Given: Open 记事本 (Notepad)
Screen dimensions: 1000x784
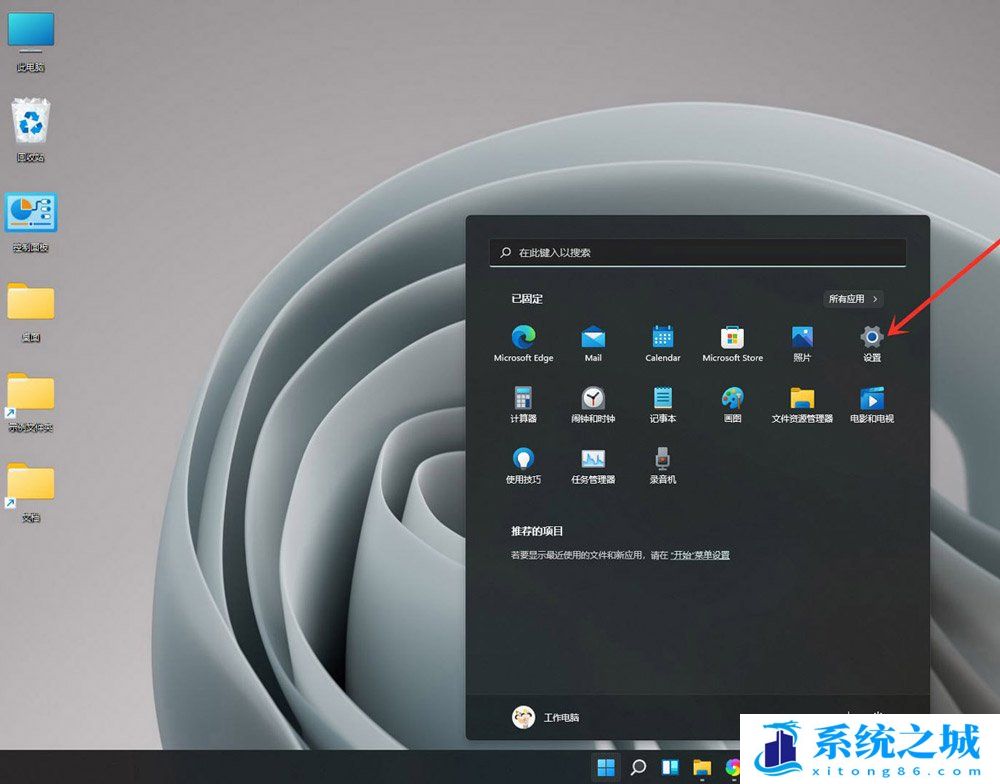Looking at the screenshot, I should [663, 404].
